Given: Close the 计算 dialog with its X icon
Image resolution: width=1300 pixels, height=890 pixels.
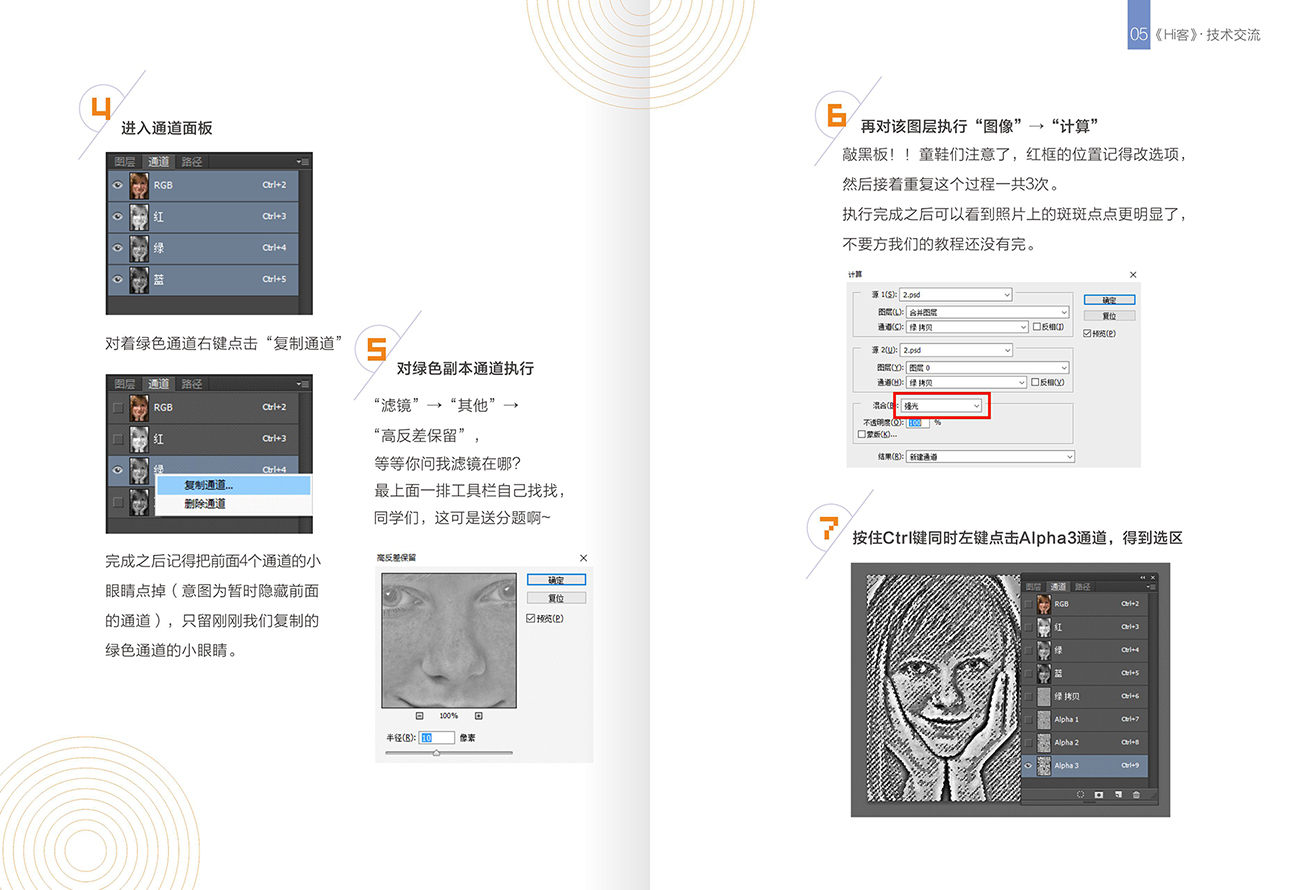Looking at the screenshot, I should click(1133, 275).
